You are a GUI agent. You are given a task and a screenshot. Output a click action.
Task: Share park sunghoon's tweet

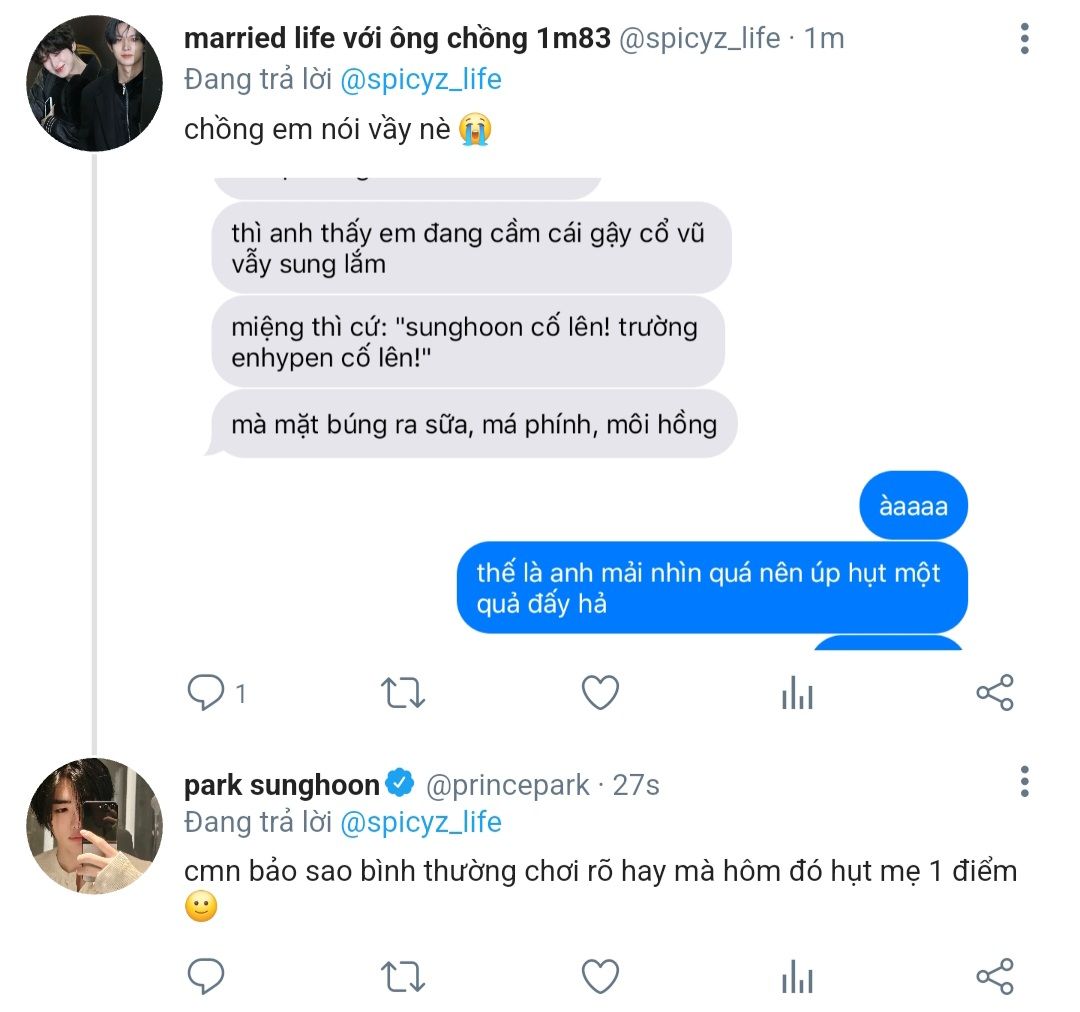(994, 976)
